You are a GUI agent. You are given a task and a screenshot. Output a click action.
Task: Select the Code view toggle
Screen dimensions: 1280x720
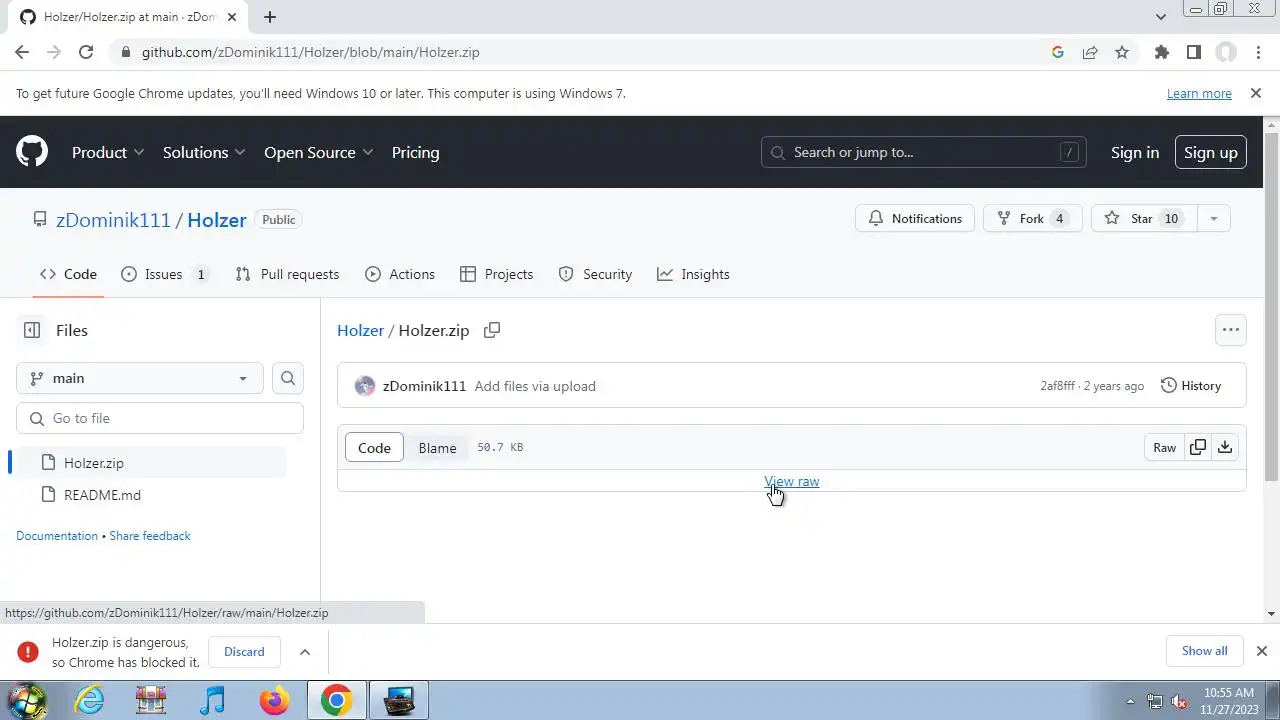pos(374,448)
